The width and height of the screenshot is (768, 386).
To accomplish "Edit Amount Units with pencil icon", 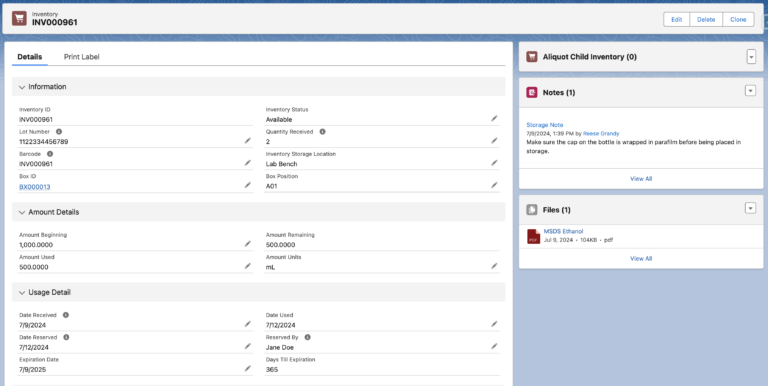I will [494, 266].
